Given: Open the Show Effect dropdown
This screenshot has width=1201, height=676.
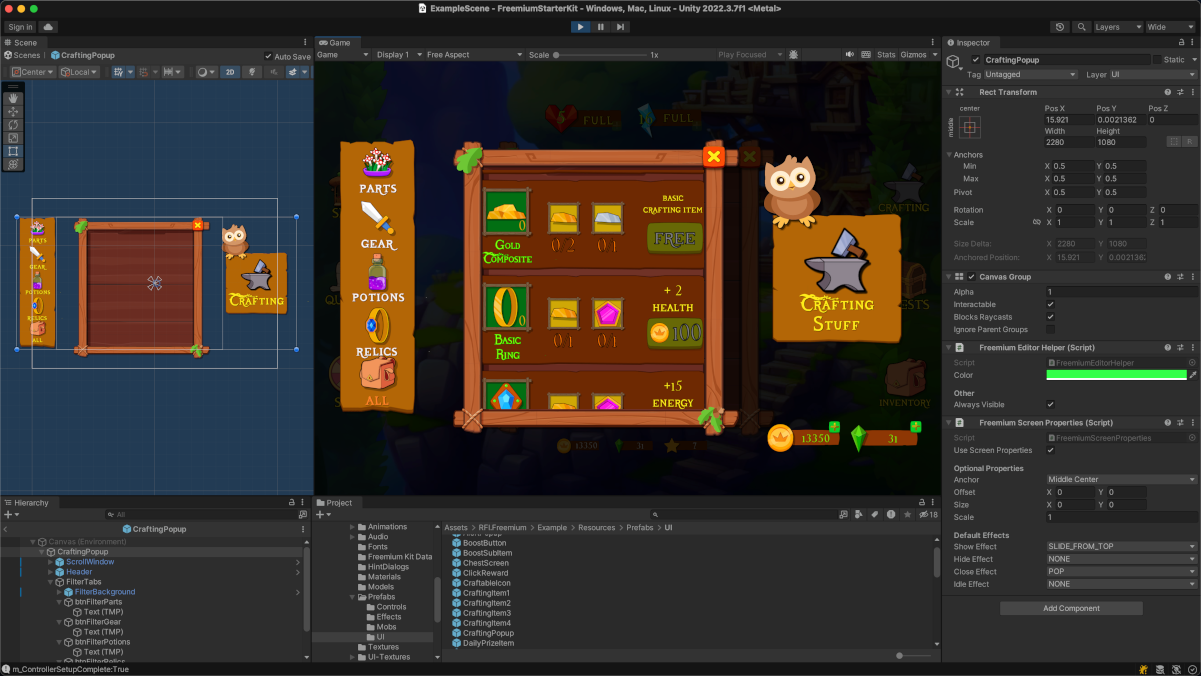Looking at the screenshot, I should coord(1121,547).
